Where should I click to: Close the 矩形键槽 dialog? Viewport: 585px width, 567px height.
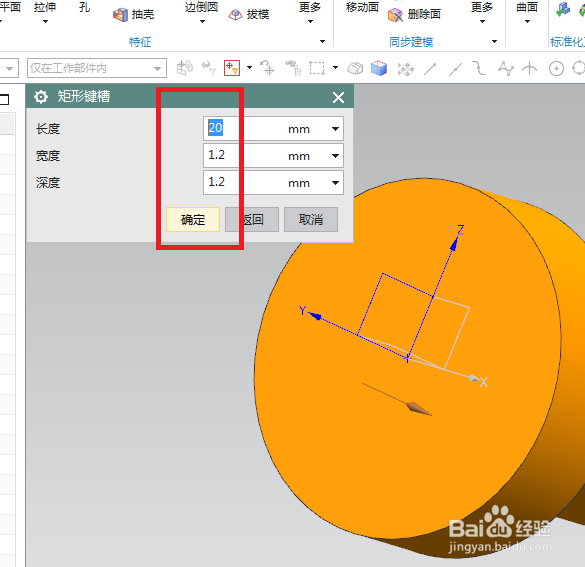[338, 98]
